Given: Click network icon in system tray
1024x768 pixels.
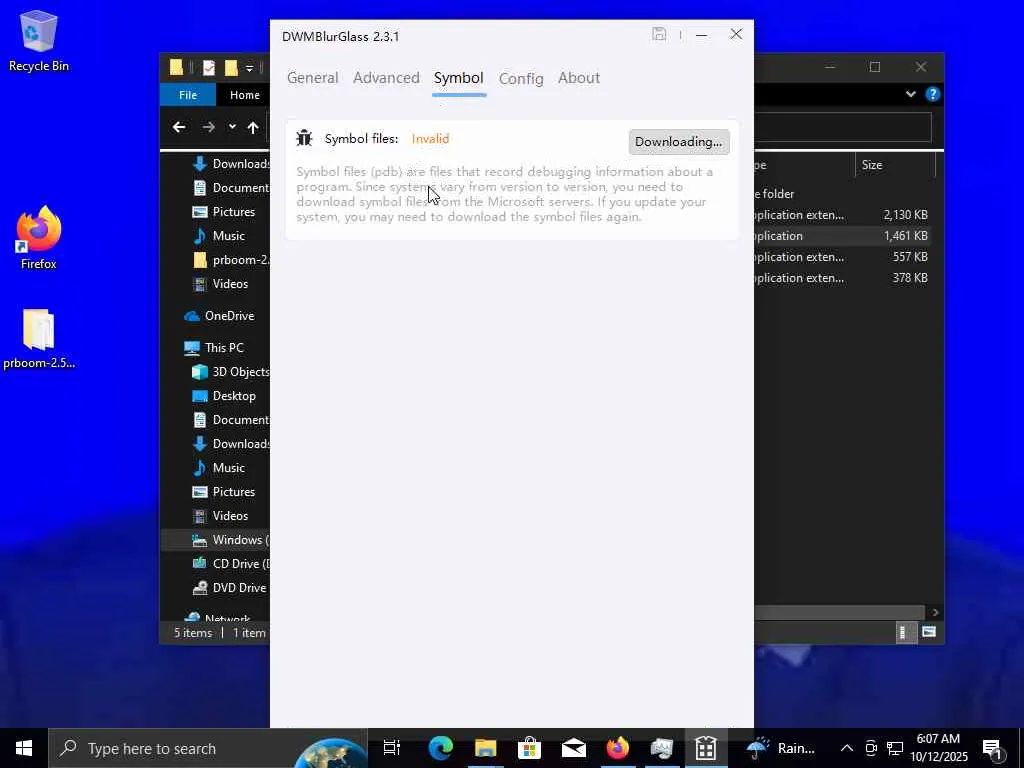Looking at the screenshot, I should 895,748.
